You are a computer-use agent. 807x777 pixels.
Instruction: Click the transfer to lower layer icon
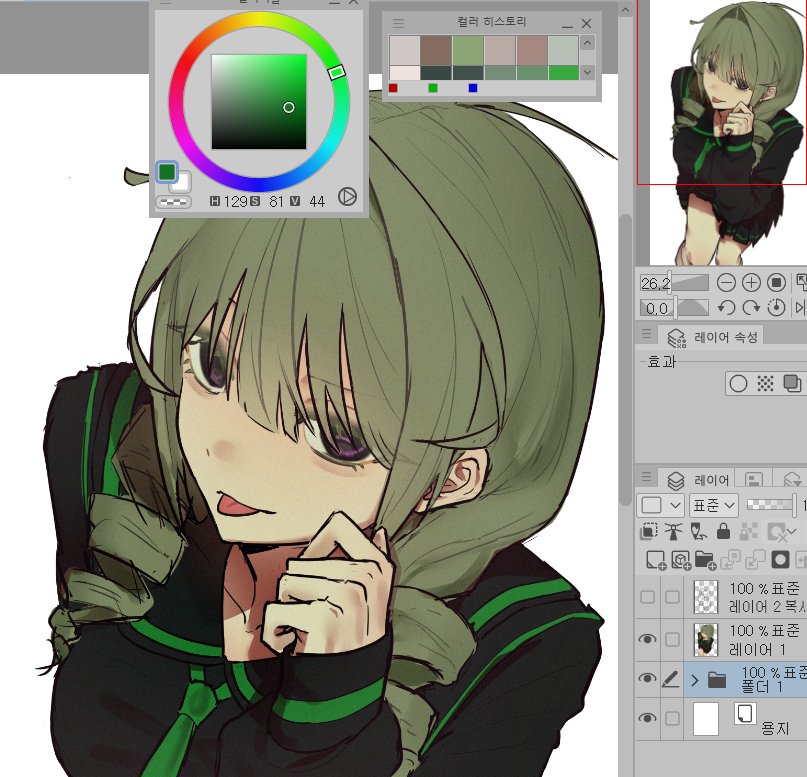[730, 560]
